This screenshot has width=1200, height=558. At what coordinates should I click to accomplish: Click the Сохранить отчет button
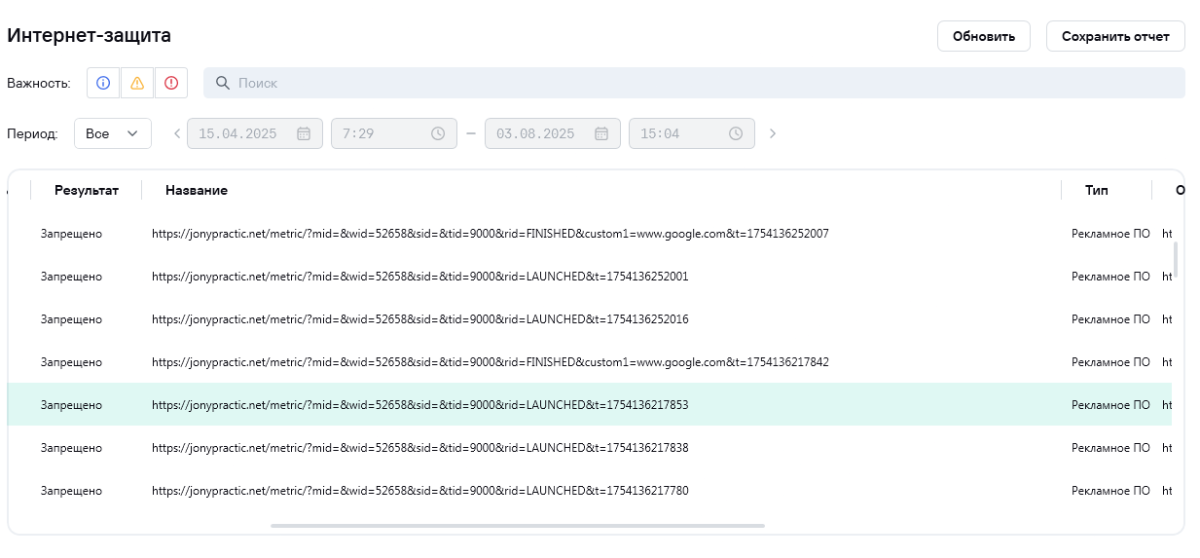coord(1115,36)
